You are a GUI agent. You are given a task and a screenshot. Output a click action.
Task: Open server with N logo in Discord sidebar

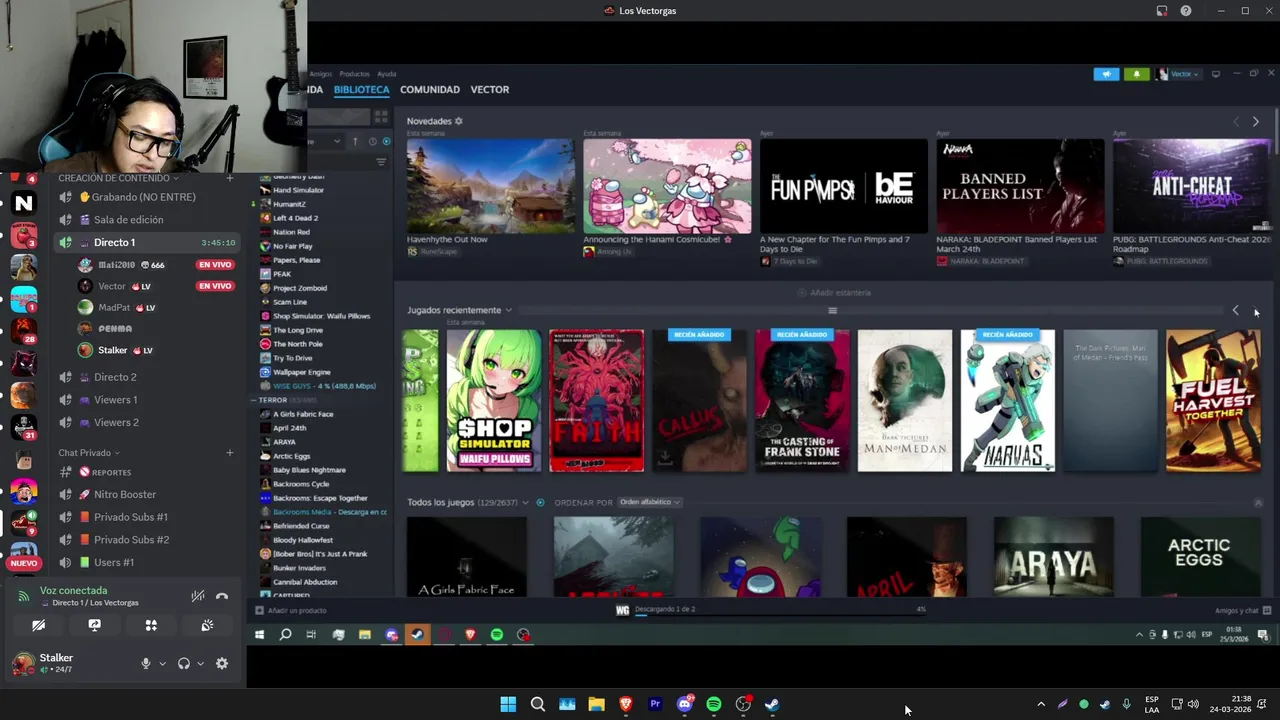24,204
